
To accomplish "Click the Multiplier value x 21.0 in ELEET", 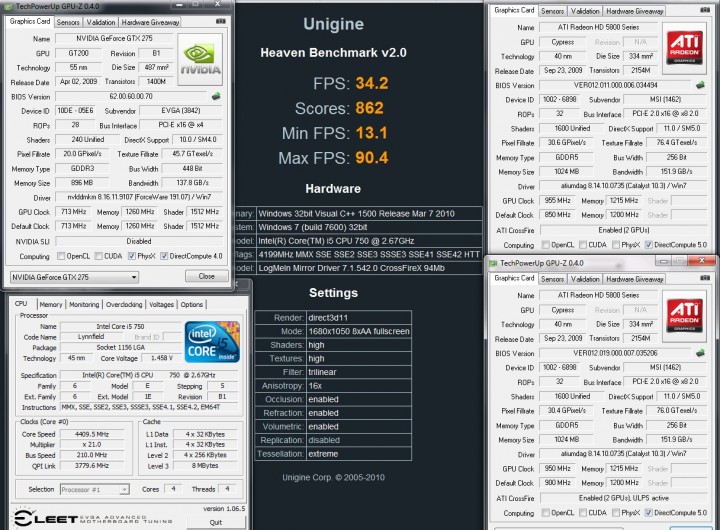I will click(x=91, y=445).
